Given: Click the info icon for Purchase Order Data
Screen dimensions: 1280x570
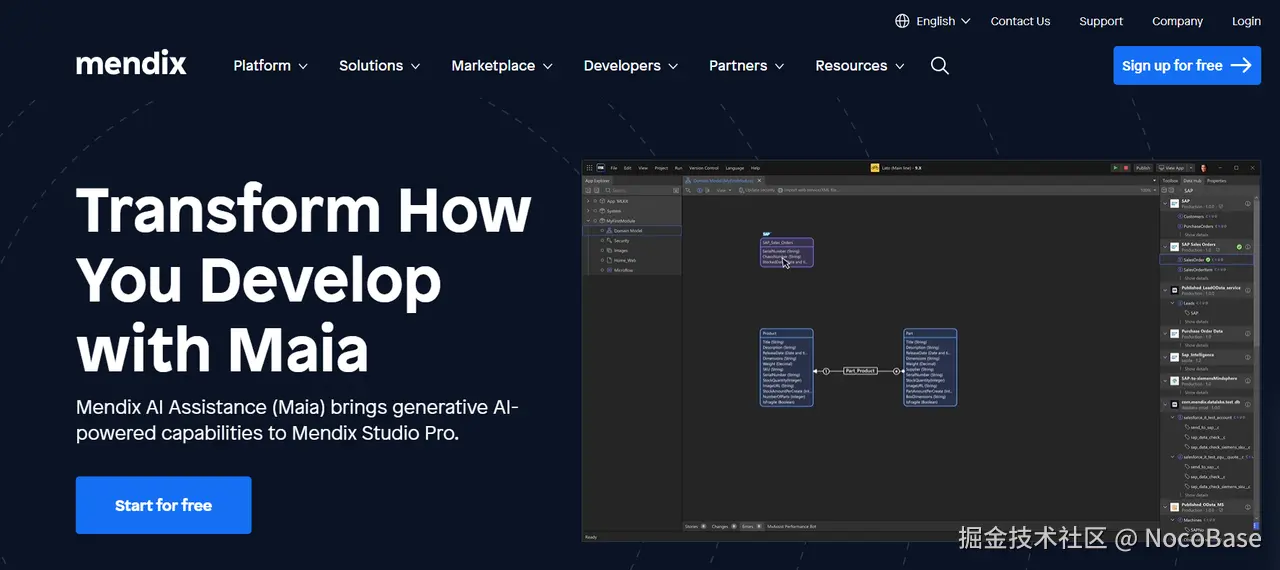Looking at the screenshot, I should point(1248,333).
